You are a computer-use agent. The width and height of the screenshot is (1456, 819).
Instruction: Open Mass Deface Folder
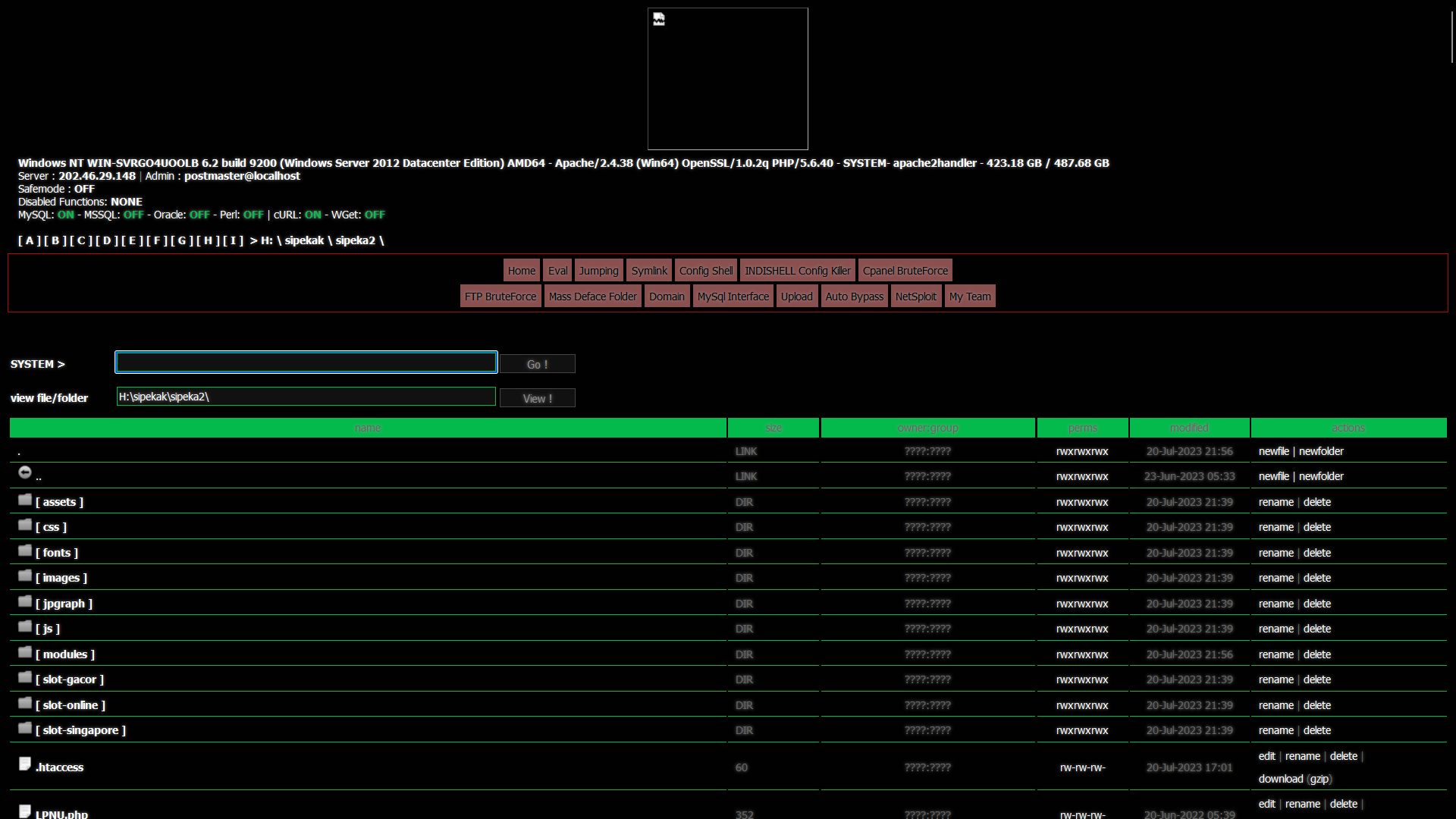[593, 297]
